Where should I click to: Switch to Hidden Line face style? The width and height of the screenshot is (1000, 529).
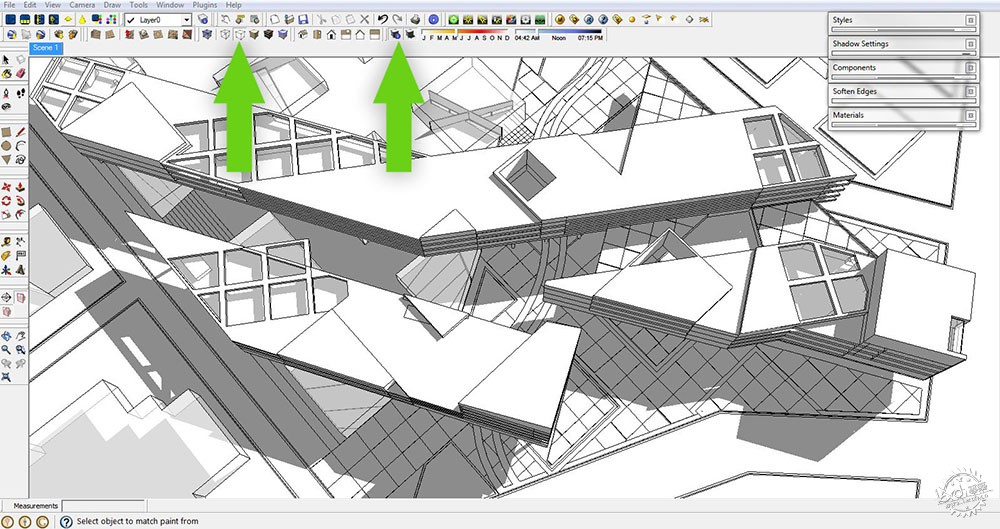pos(239,34)
